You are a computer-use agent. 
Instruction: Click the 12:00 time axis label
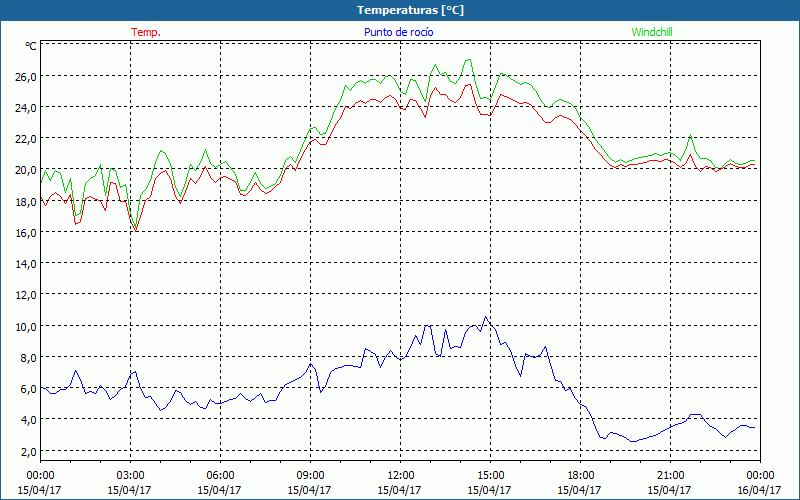pyautogui.click(x=401, y=476)
